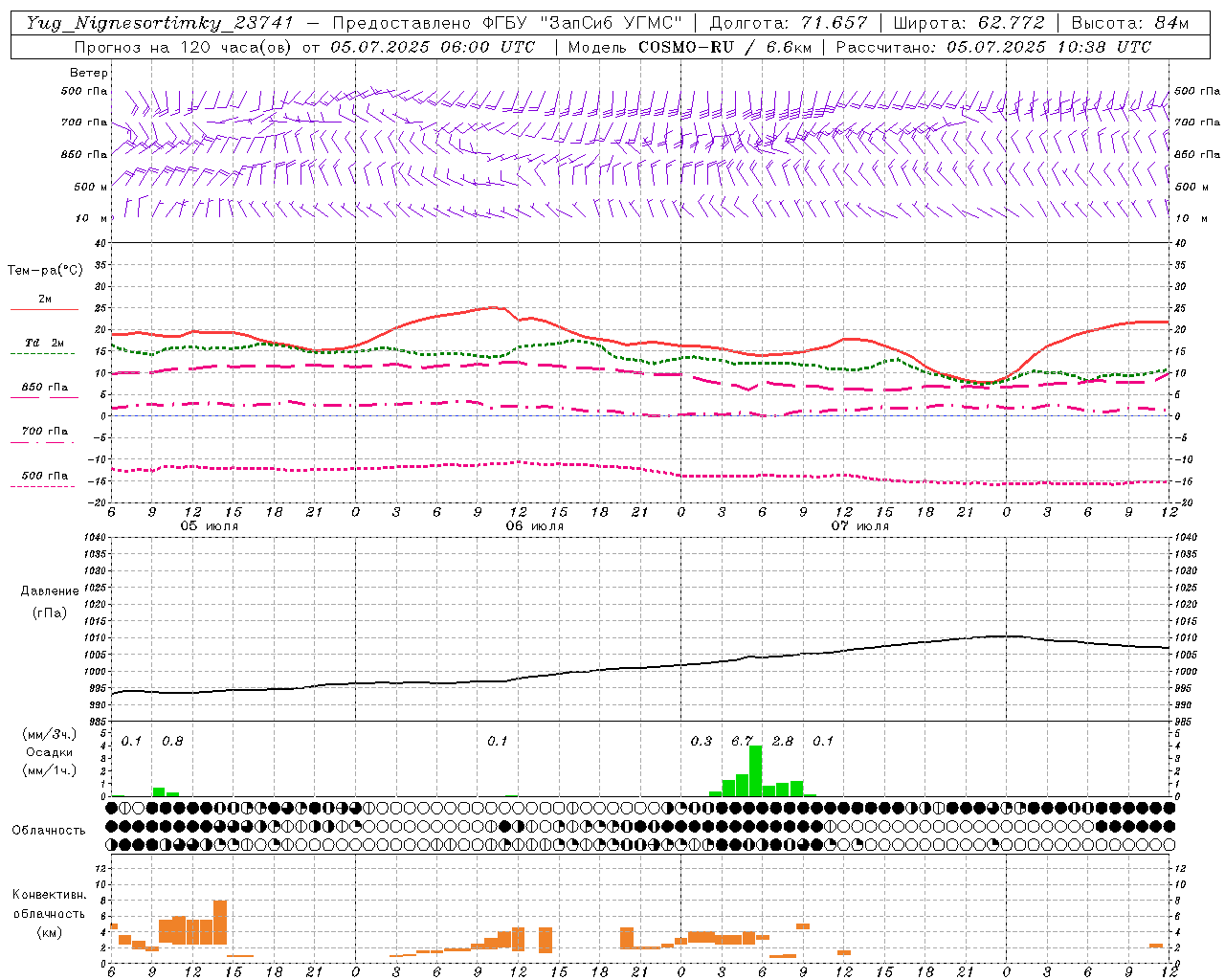Viewport: 1225px width, 980px height.
Task: Click the right-side 40 temperature axis tick
Action: coord(1180,243)
